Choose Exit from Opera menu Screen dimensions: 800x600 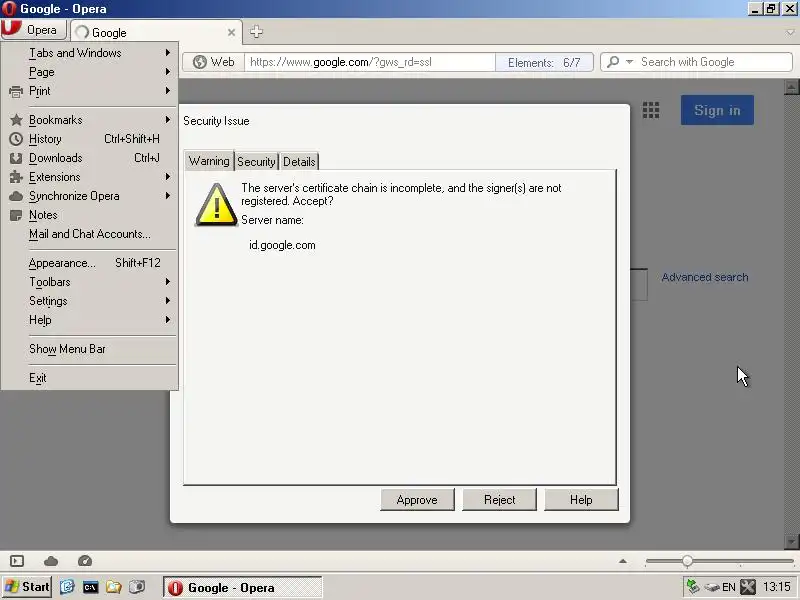tap(90, 378)
